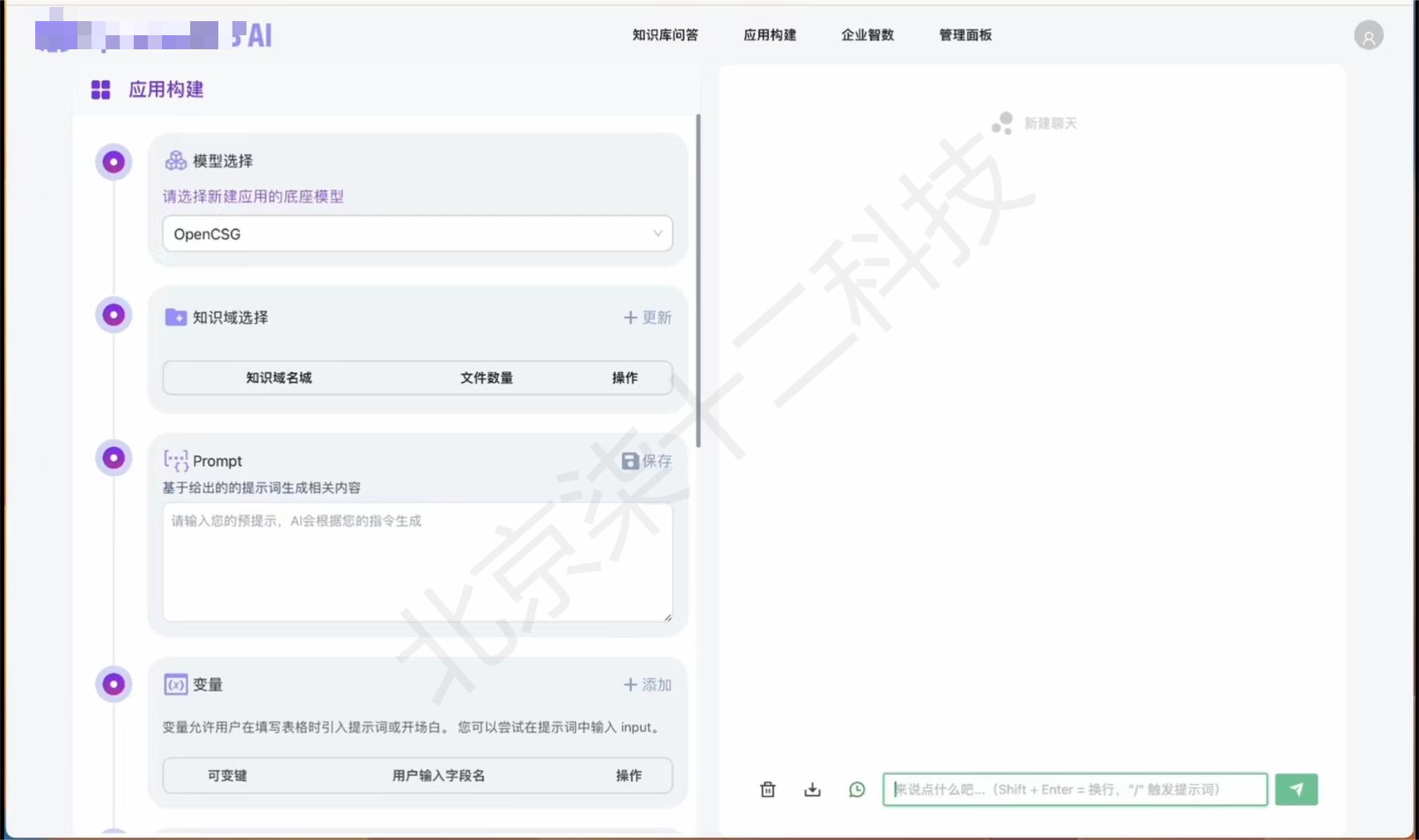
Task: Click the 用户输入字段名 column header
Action: 438,775
